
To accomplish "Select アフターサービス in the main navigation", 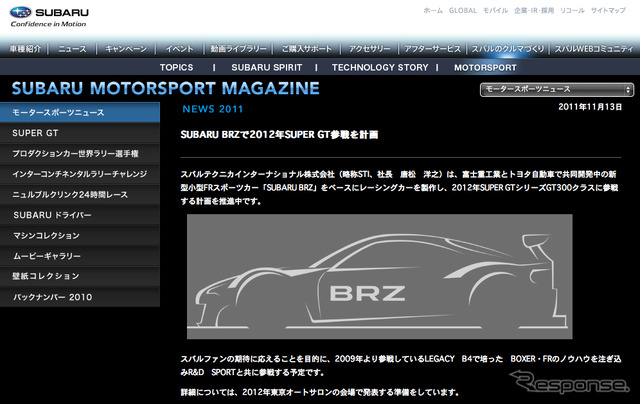I will [x=432, y=49].
